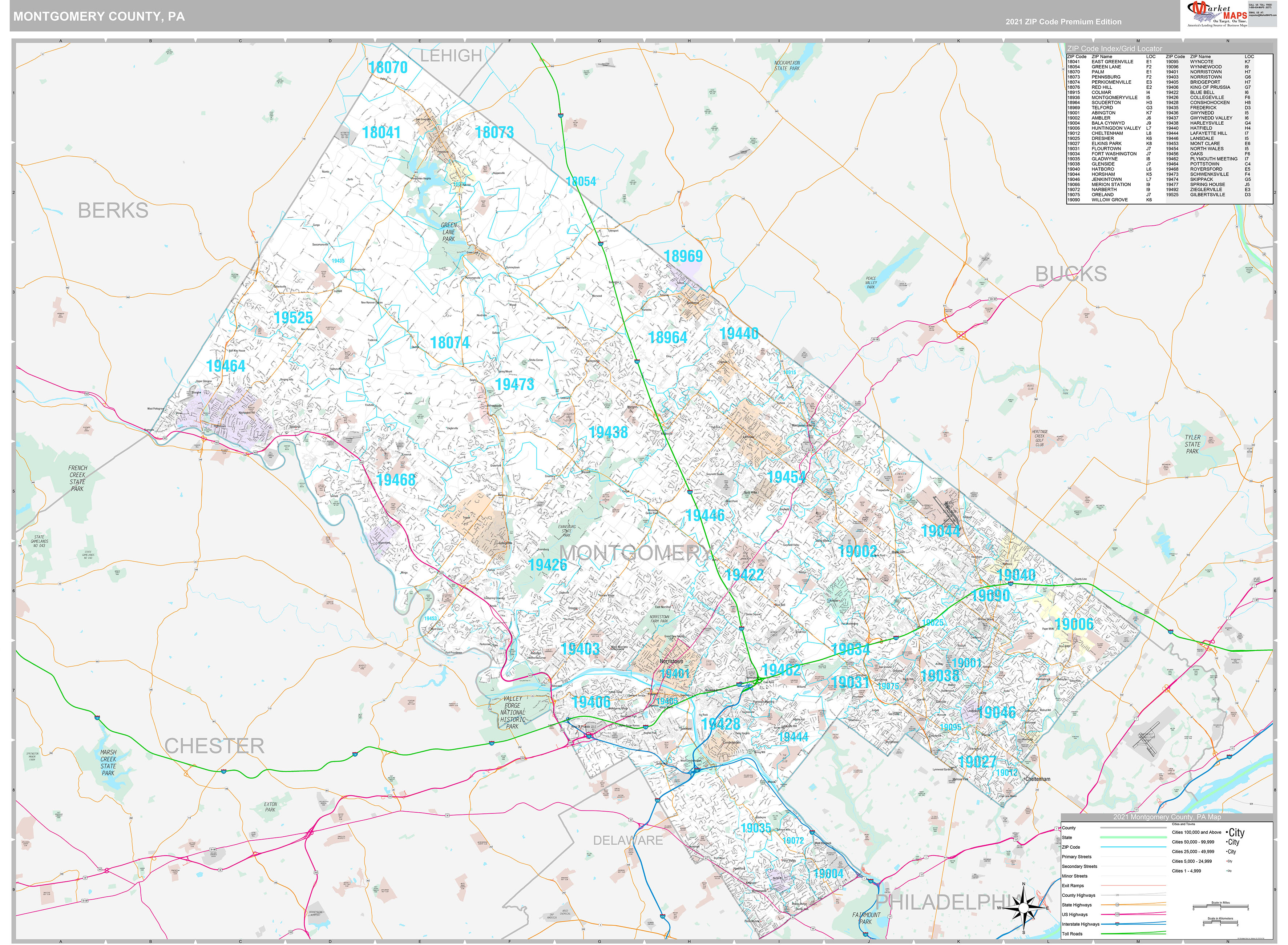Click the LEHIGH county label
Screen dimensions: 1288x945
click(x=451, y=56)
